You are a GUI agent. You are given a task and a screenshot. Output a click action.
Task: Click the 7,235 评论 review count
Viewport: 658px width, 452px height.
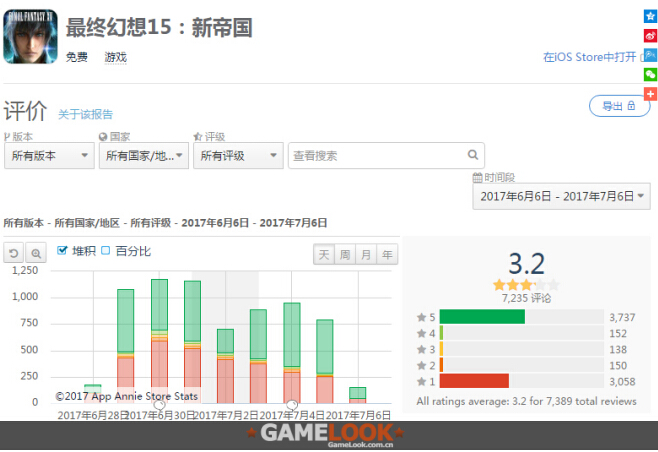(x=527, y=298)
